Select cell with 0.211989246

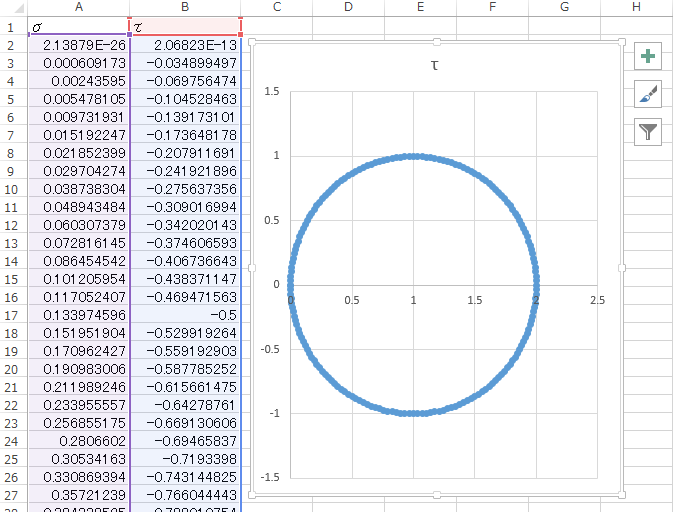click(x=79, y=388)
